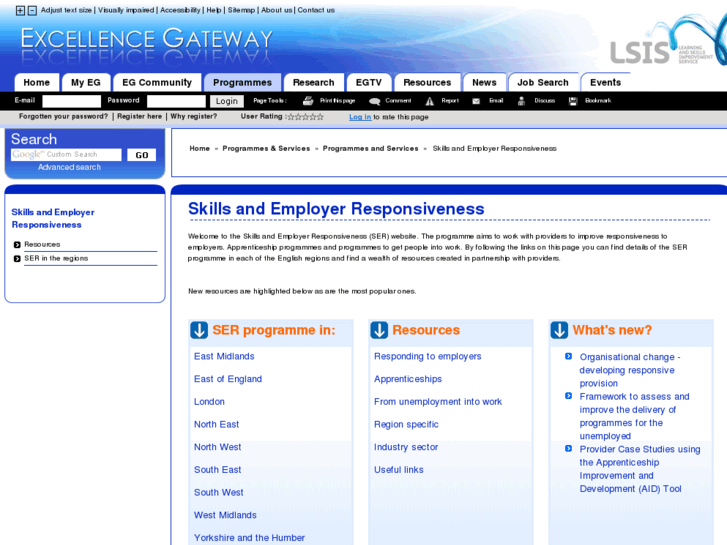Click the Report warning triangle icon

click(x=430, y=101)
